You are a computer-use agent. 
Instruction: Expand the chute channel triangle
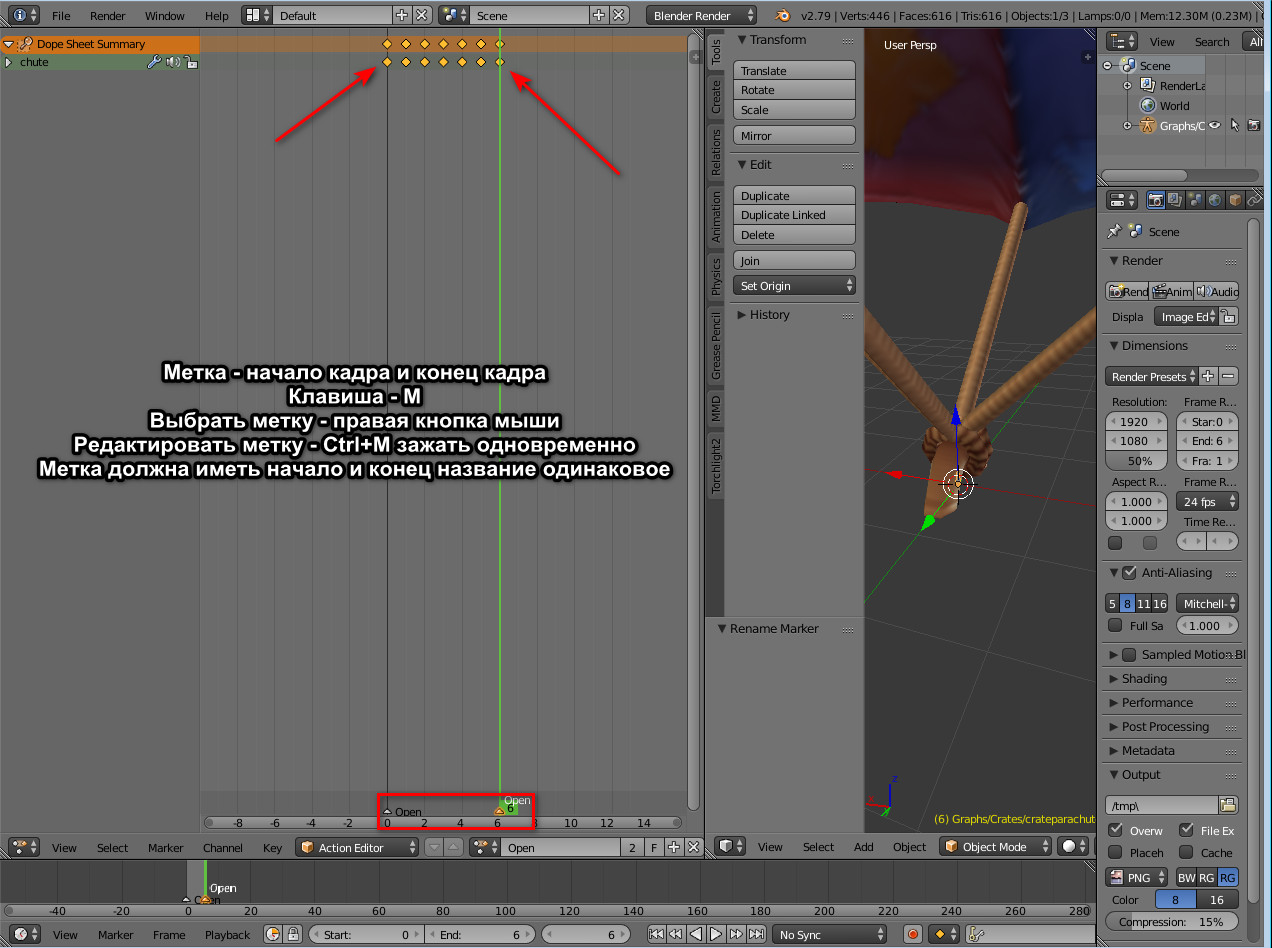pos(9,62)
